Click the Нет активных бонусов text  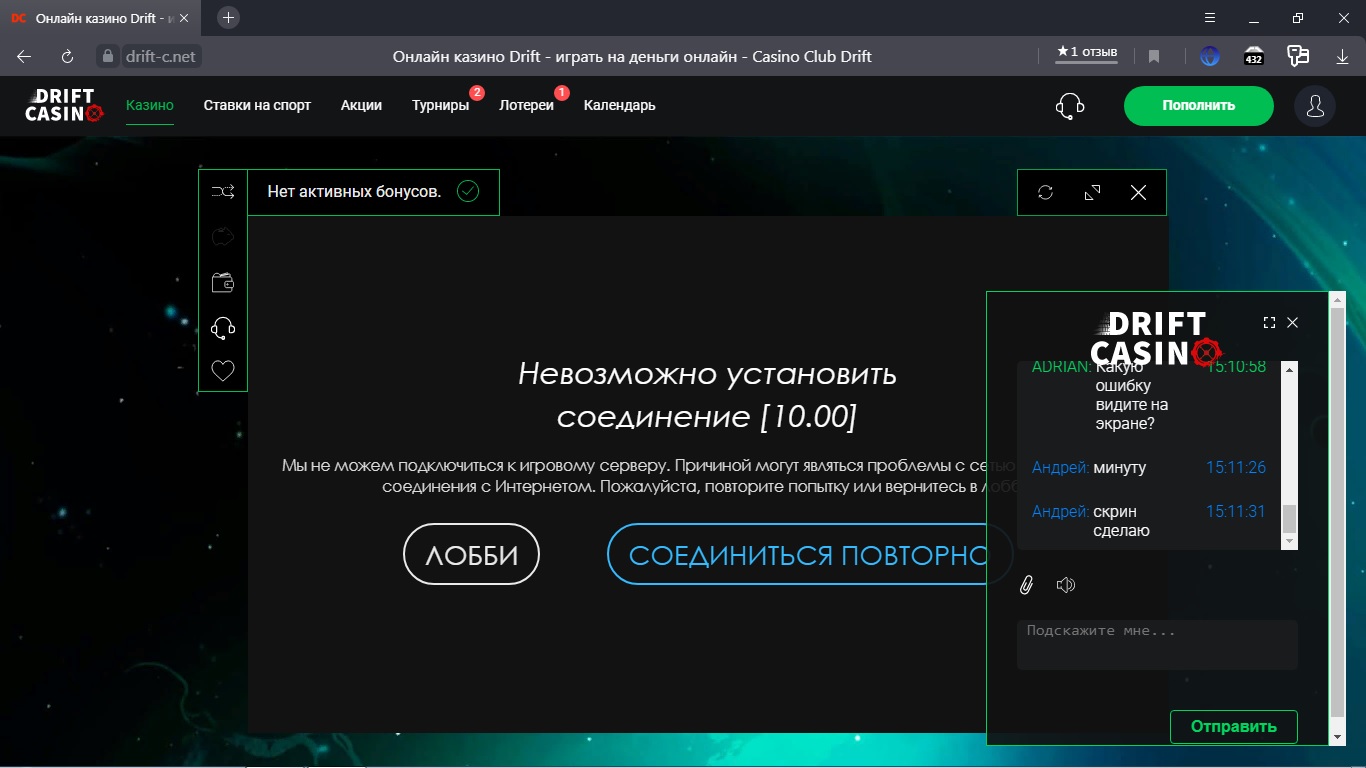coord(354,191)
